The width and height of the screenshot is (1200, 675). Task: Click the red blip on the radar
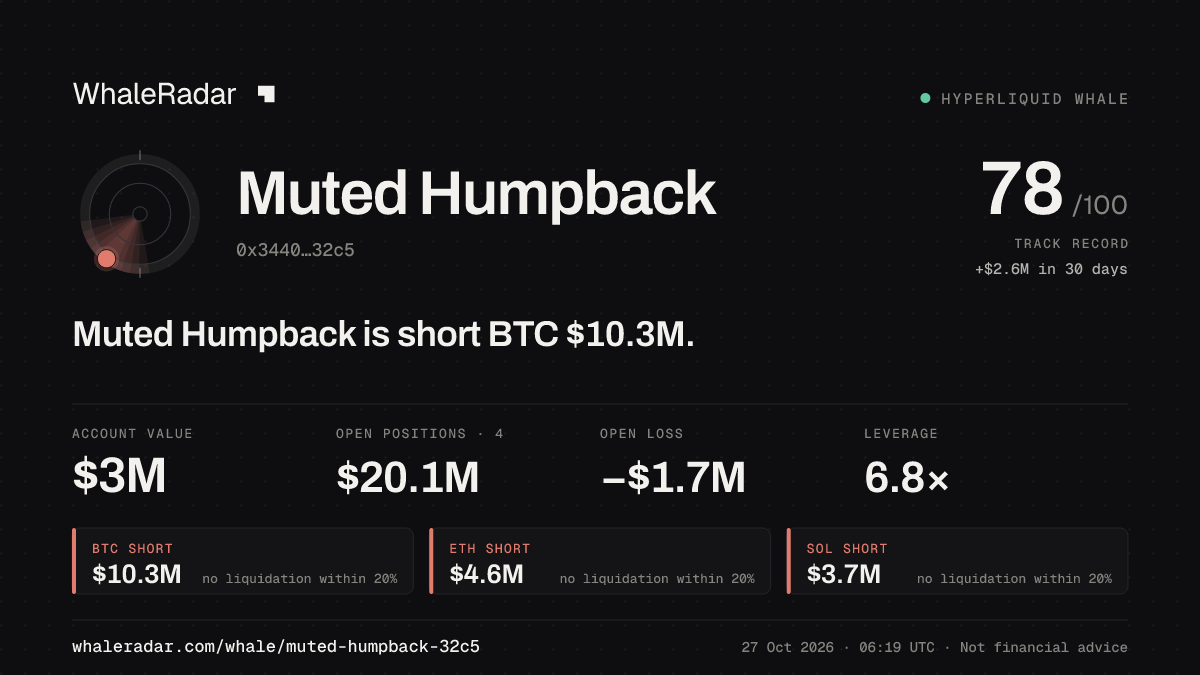point(106,259)
